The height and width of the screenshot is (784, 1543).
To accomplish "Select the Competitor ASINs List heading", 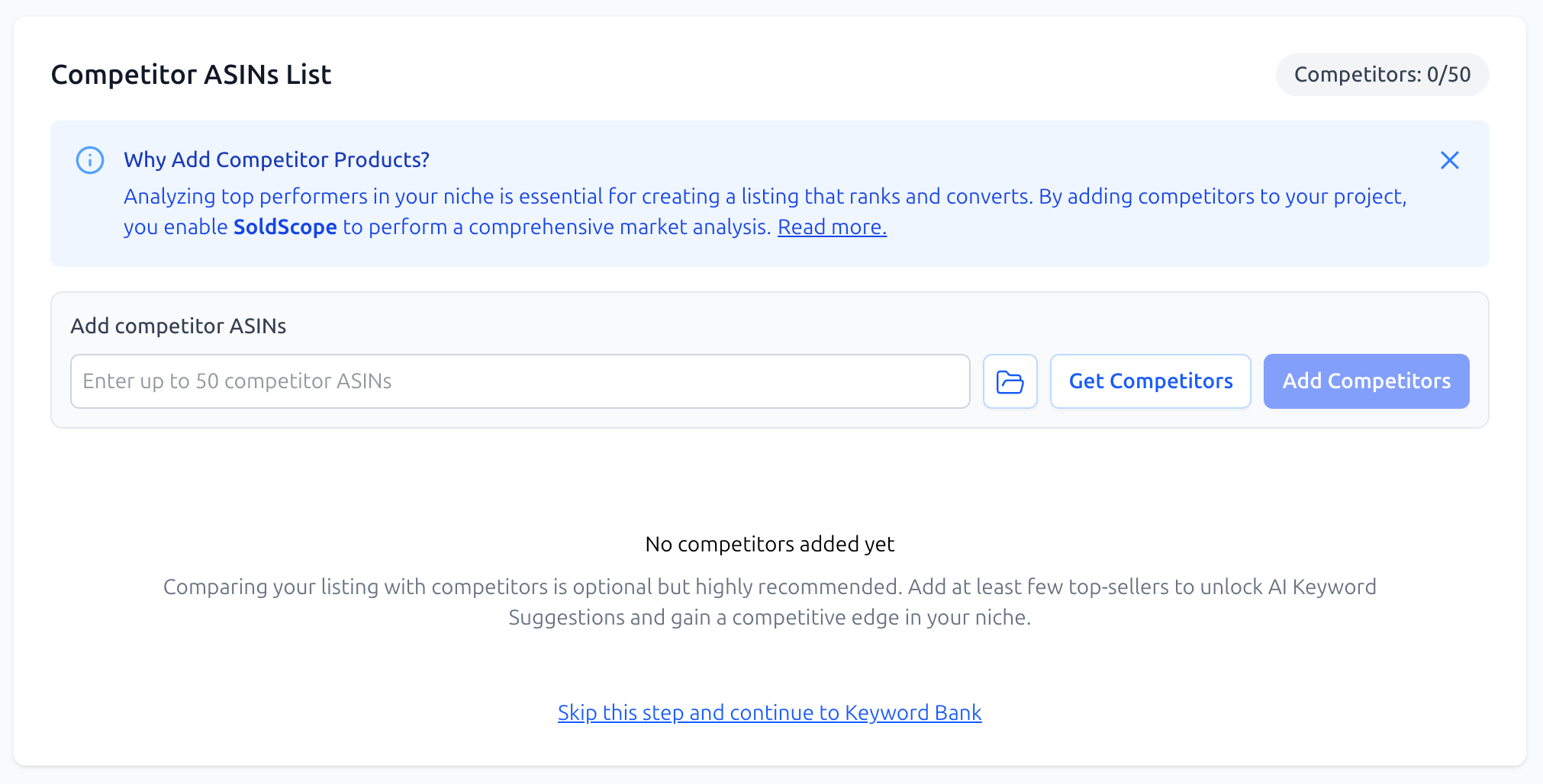I will pyautogui.click(x=190, y=74).
